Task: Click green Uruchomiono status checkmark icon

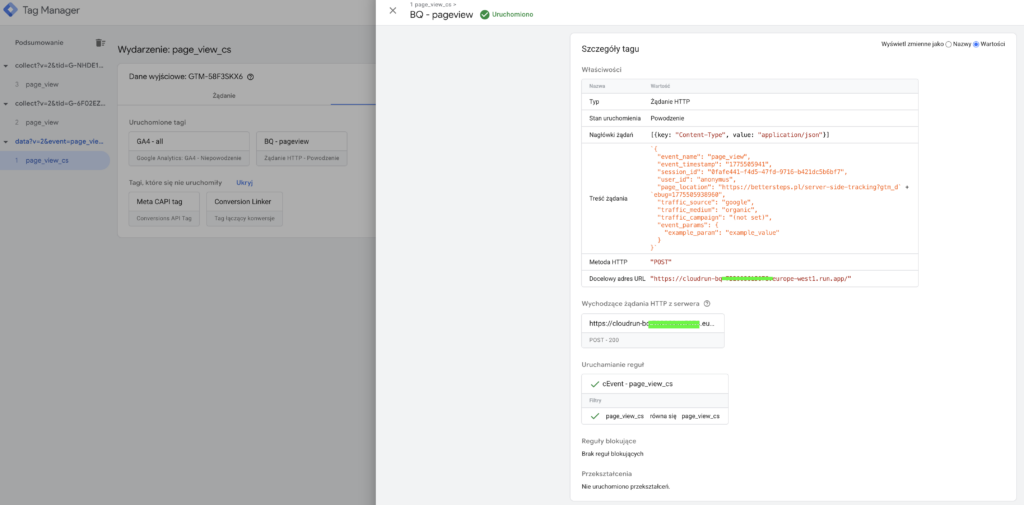Action: [x=485, y=15]
